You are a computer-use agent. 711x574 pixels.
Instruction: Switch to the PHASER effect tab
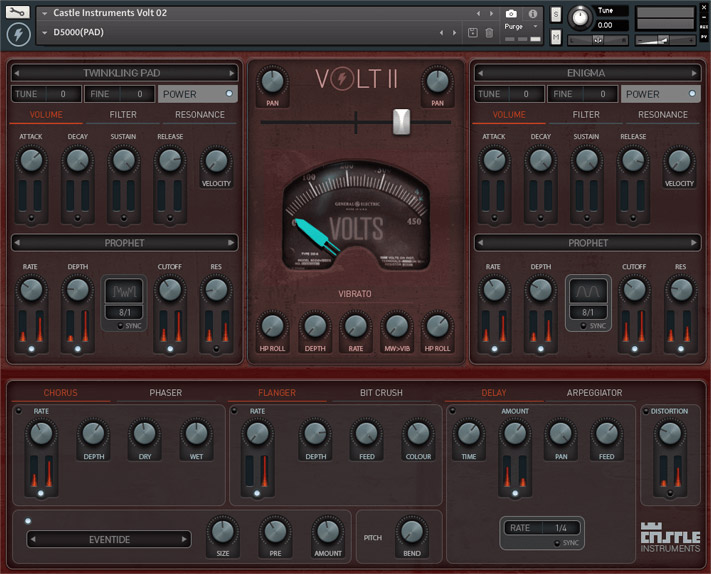point(166,393)
